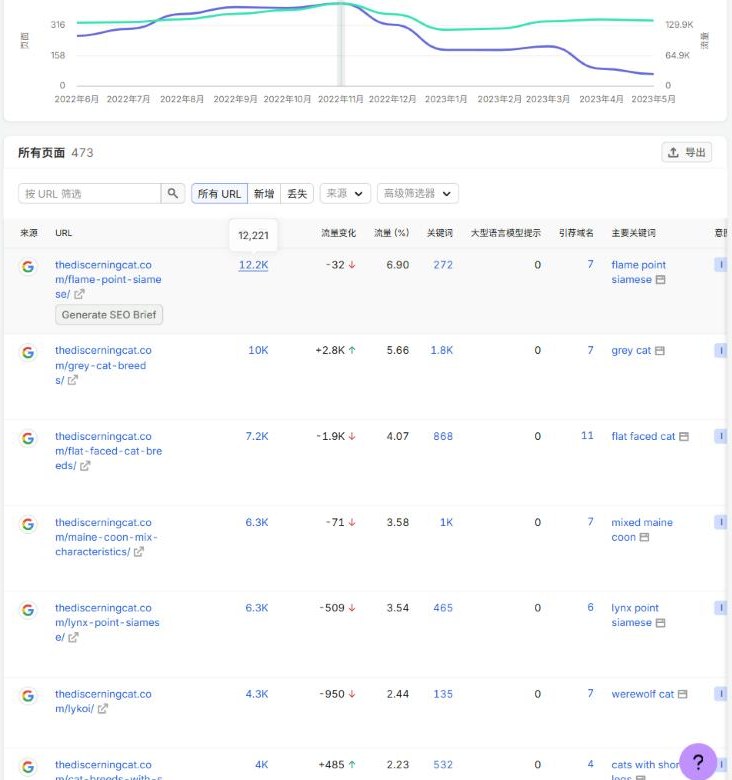Select the 新增 tab

264,194
